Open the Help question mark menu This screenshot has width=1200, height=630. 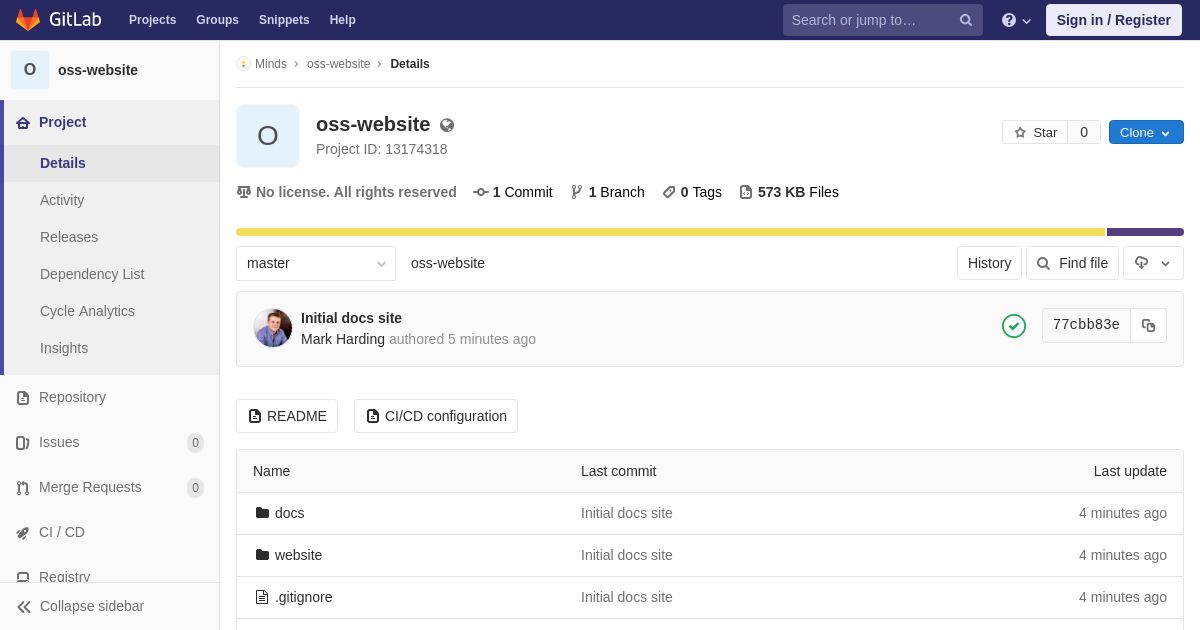pyautogui.click(x=1016, y=20)
